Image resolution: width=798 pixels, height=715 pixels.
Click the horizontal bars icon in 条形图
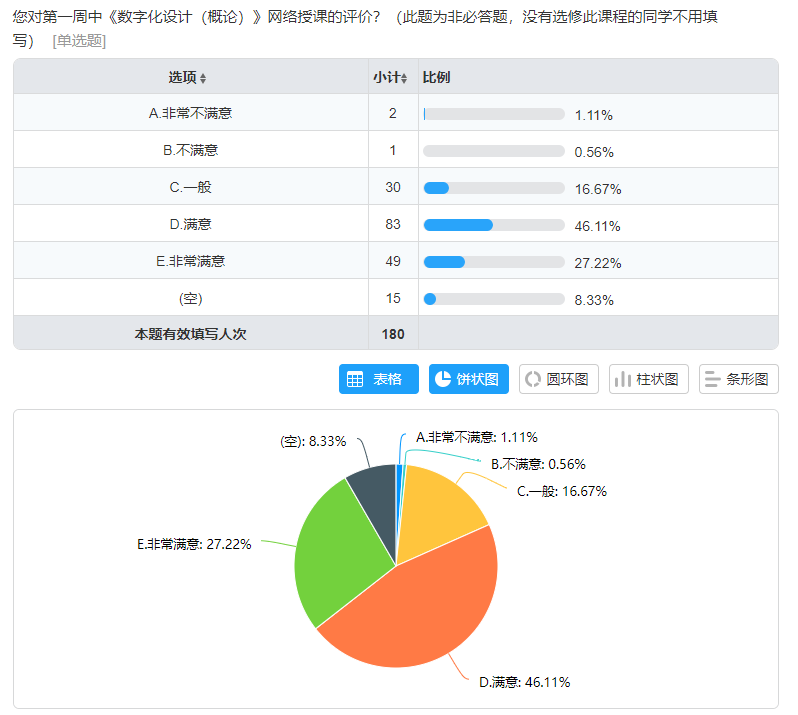coord(712,379)
